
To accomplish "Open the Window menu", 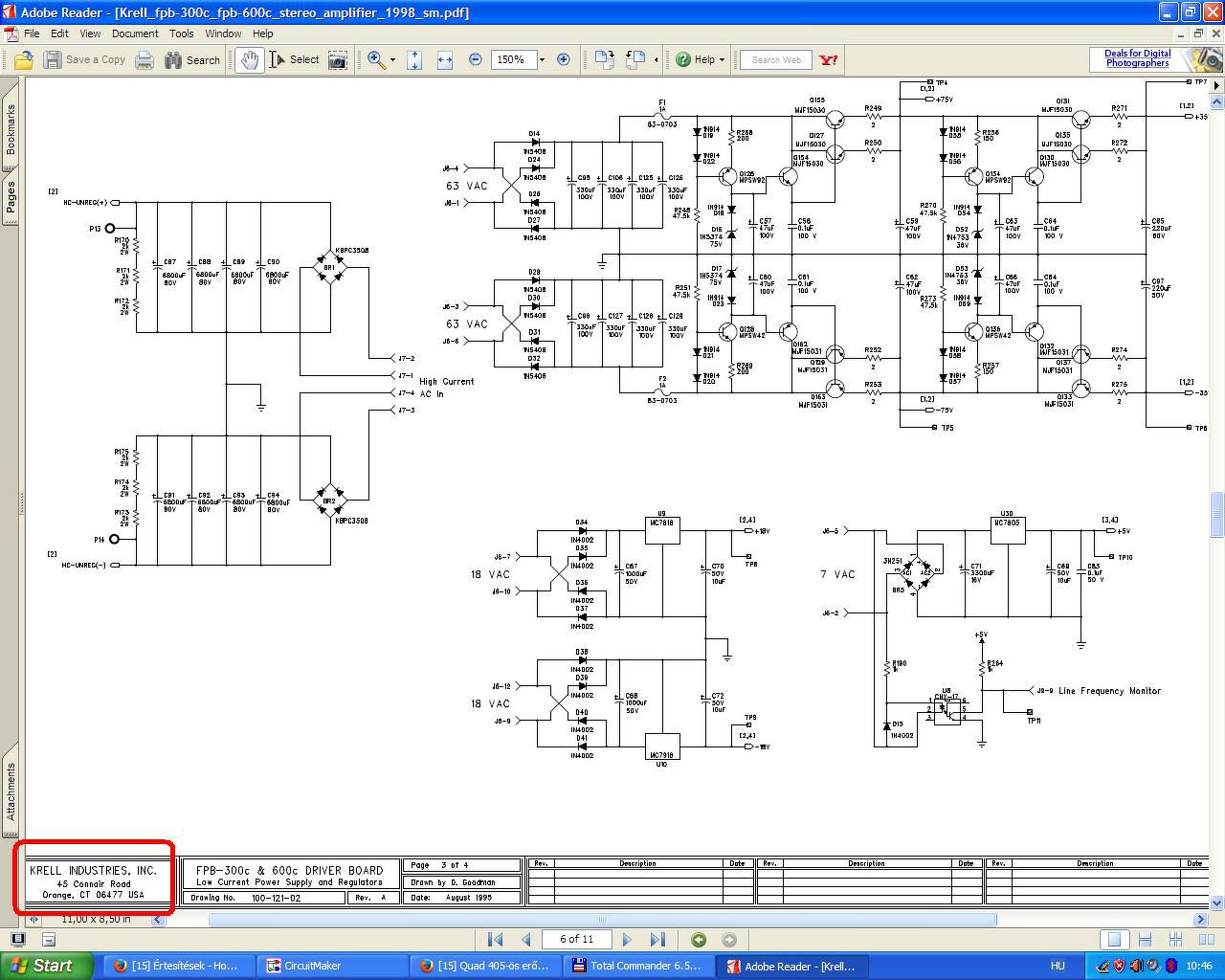I will pos(223,33).
